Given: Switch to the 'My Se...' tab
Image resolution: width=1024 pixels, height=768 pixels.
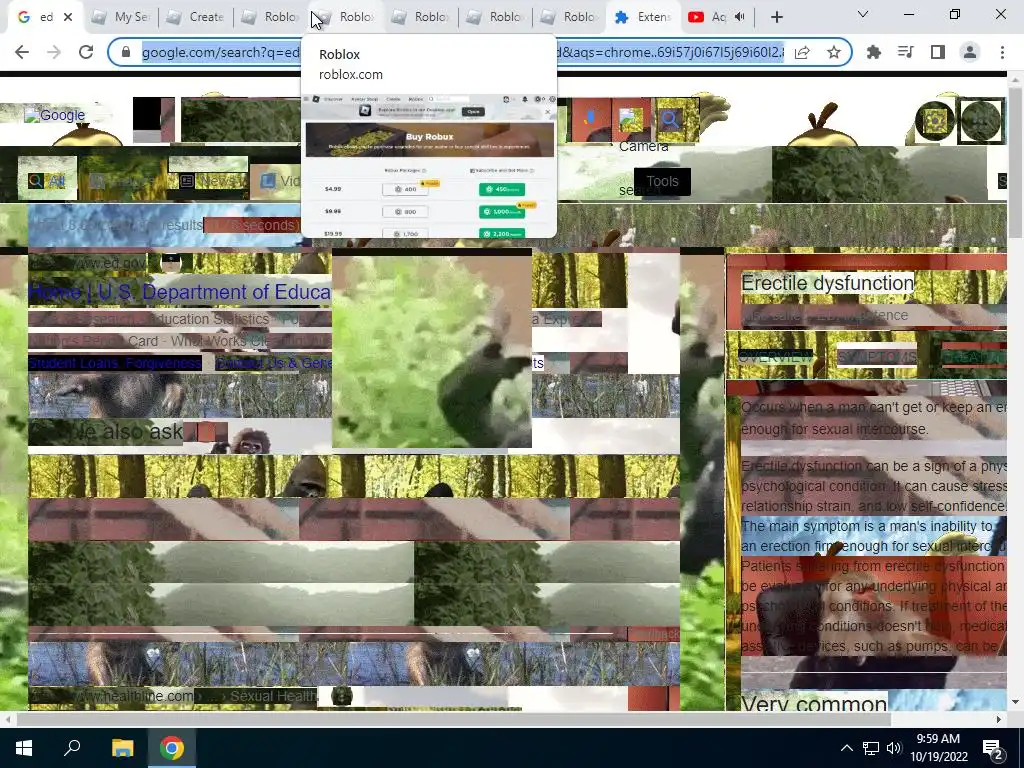Looking at the screenshot, I should click(x=121, y=17).
